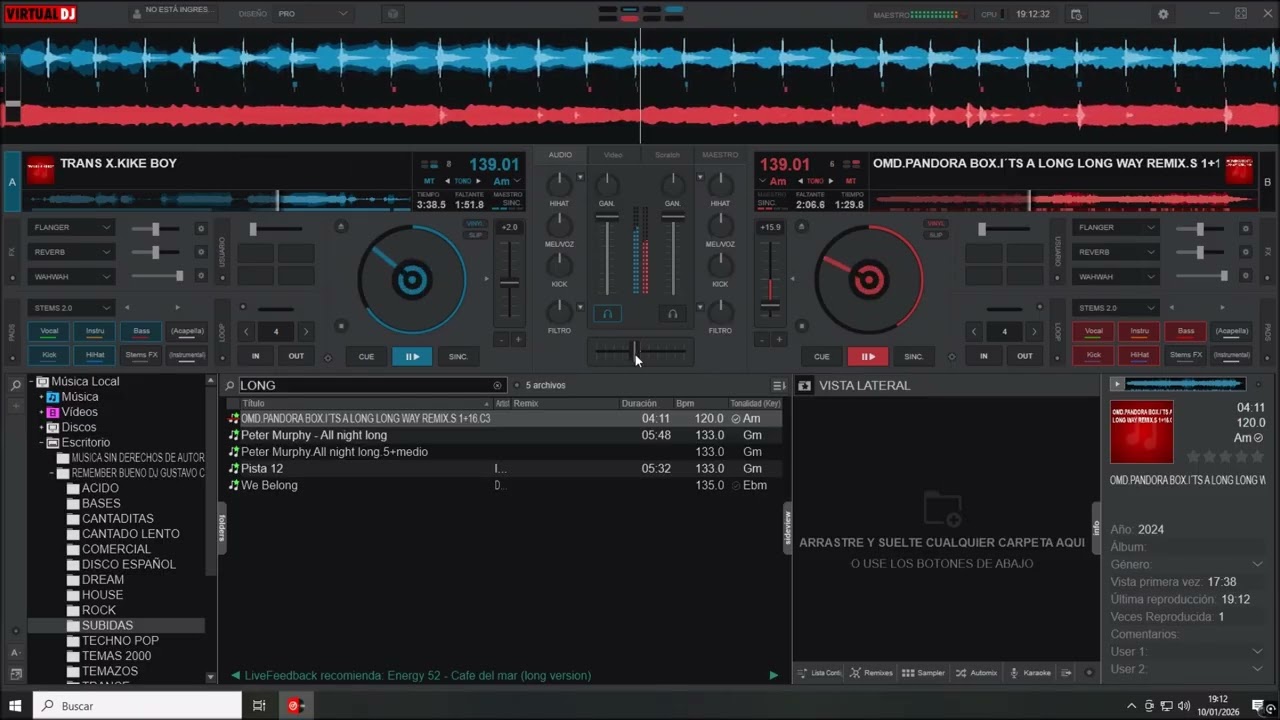
Task: Open WAHWAH effect dropdown on deck A
Action: click(x=72, y=276)
